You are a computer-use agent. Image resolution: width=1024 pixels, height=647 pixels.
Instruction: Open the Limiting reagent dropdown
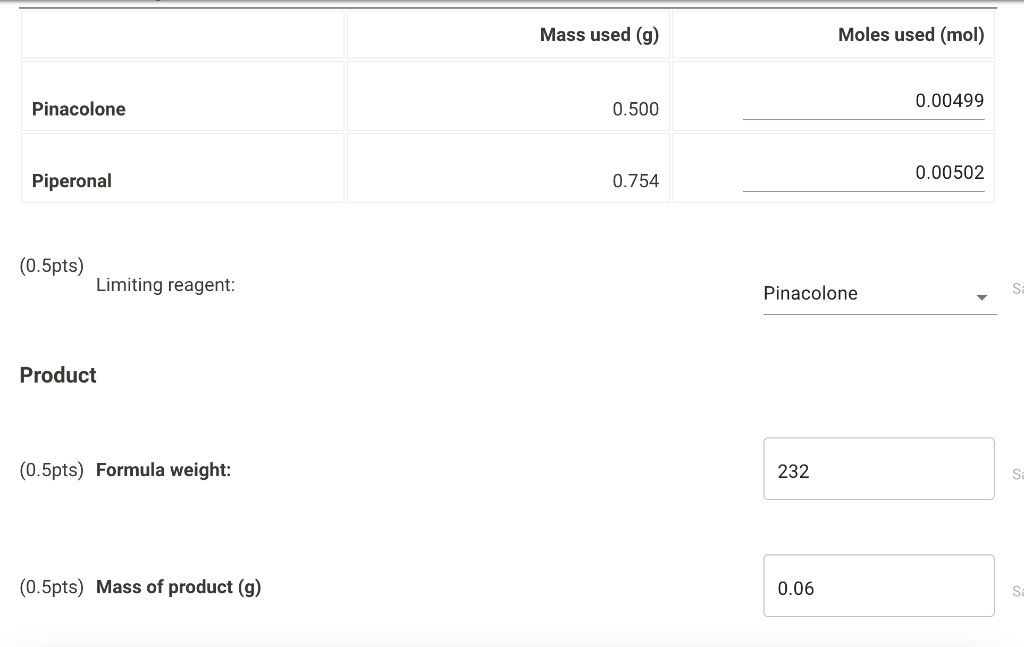tap(878, 294)
